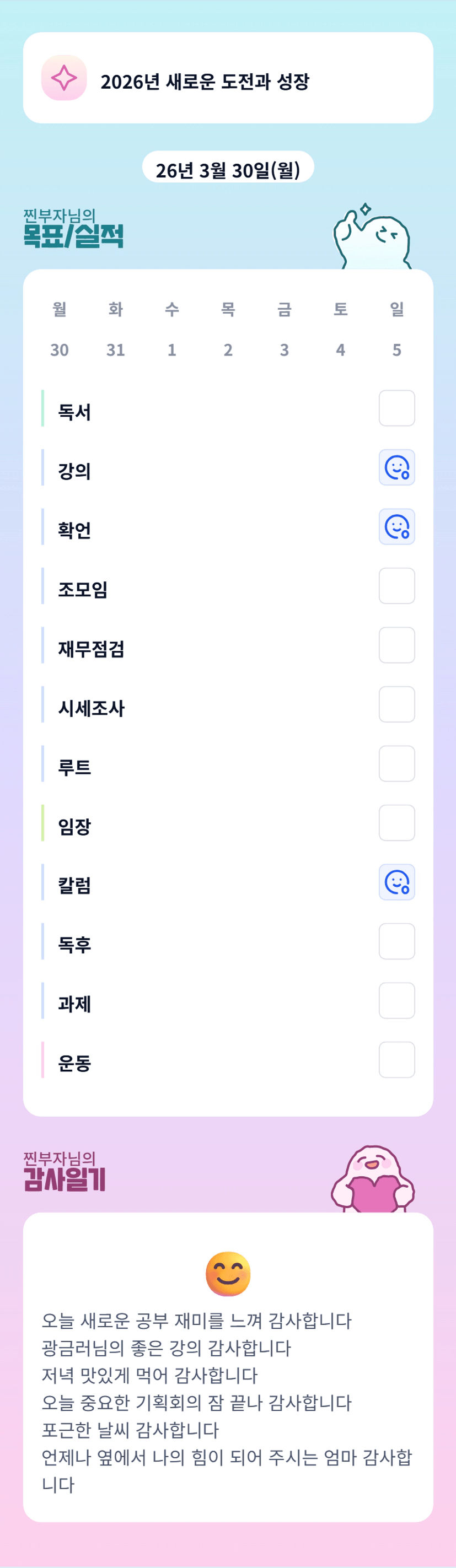This screenshot has width=456, height=1568.
Task: Tap the pink heart-holding mascot
Action: pyautogui.click(x=373, y=1179)
